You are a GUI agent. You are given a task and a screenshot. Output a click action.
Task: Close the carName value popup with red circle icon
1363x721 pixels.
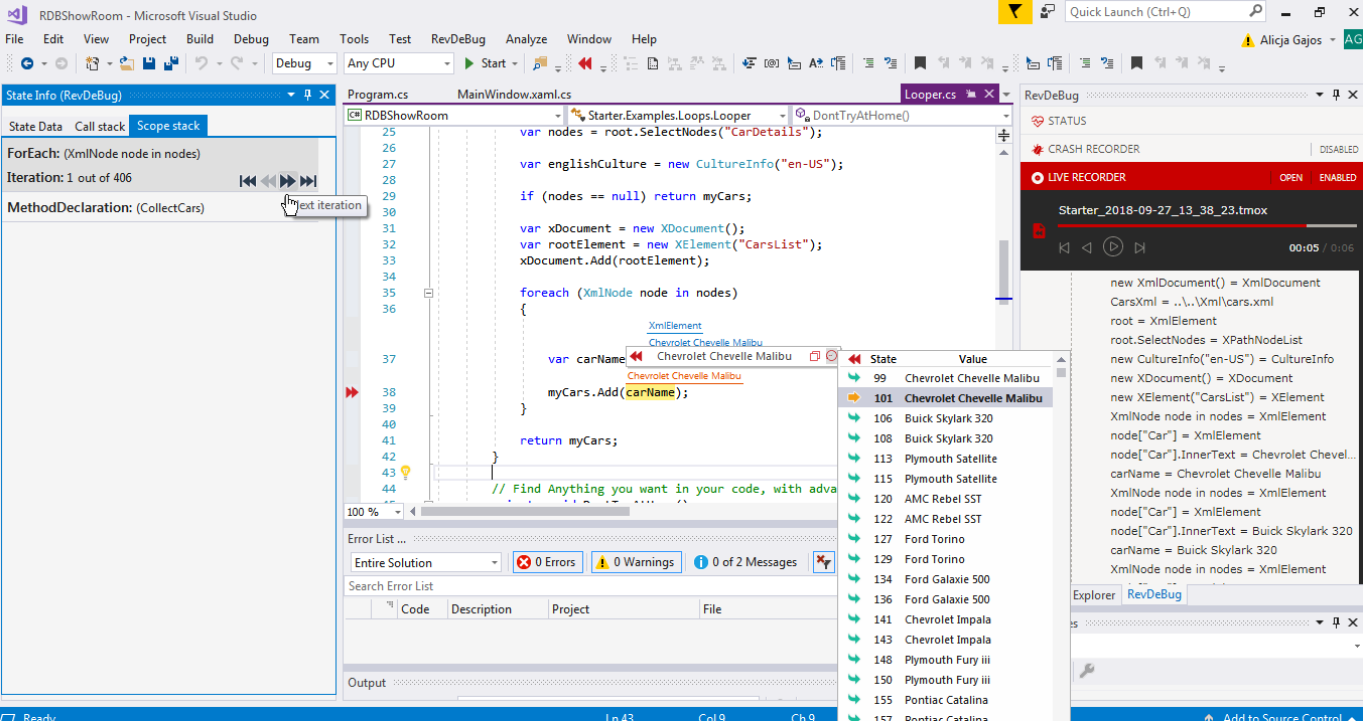point(831,356)
